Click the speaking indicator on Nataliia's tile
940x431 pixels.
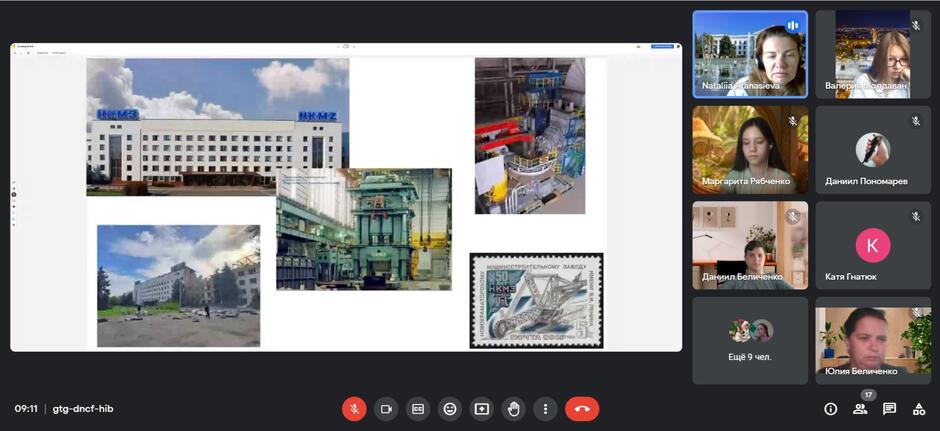point(793,26)
